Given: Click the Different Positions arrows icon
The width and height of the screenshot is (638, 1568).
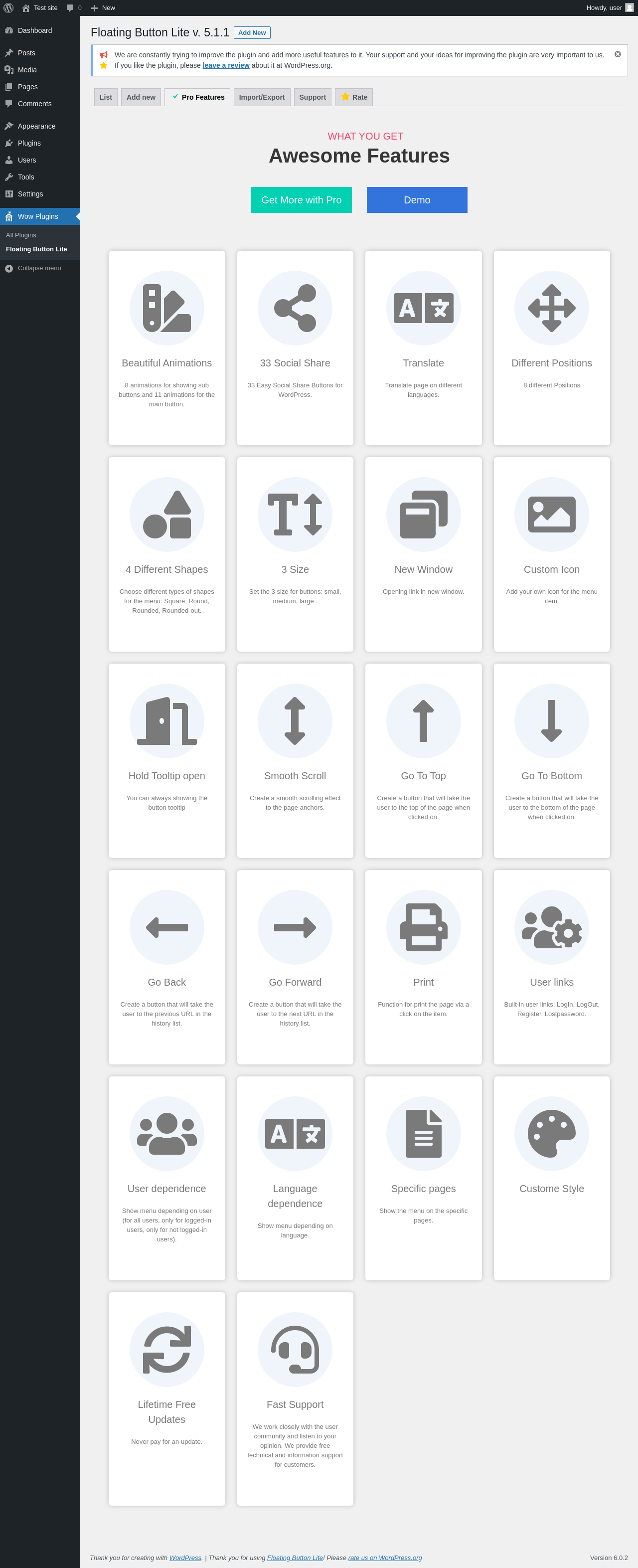Looking at the screenshot, I should pyautogui.click(x=552, y=308).
